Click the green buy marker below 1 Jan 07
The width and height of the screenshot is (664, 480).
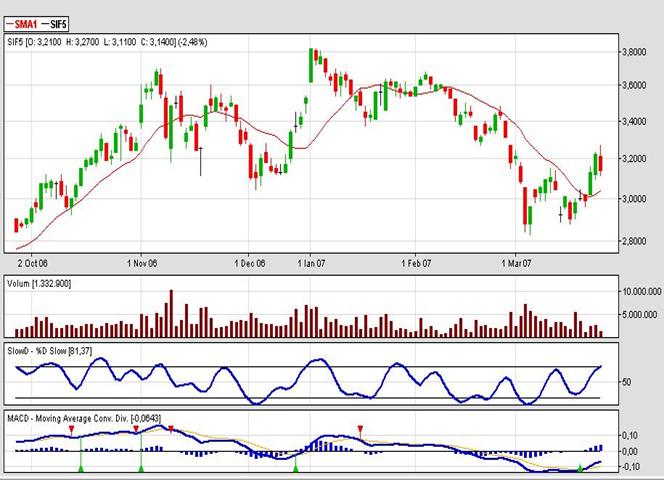point(295,467)
